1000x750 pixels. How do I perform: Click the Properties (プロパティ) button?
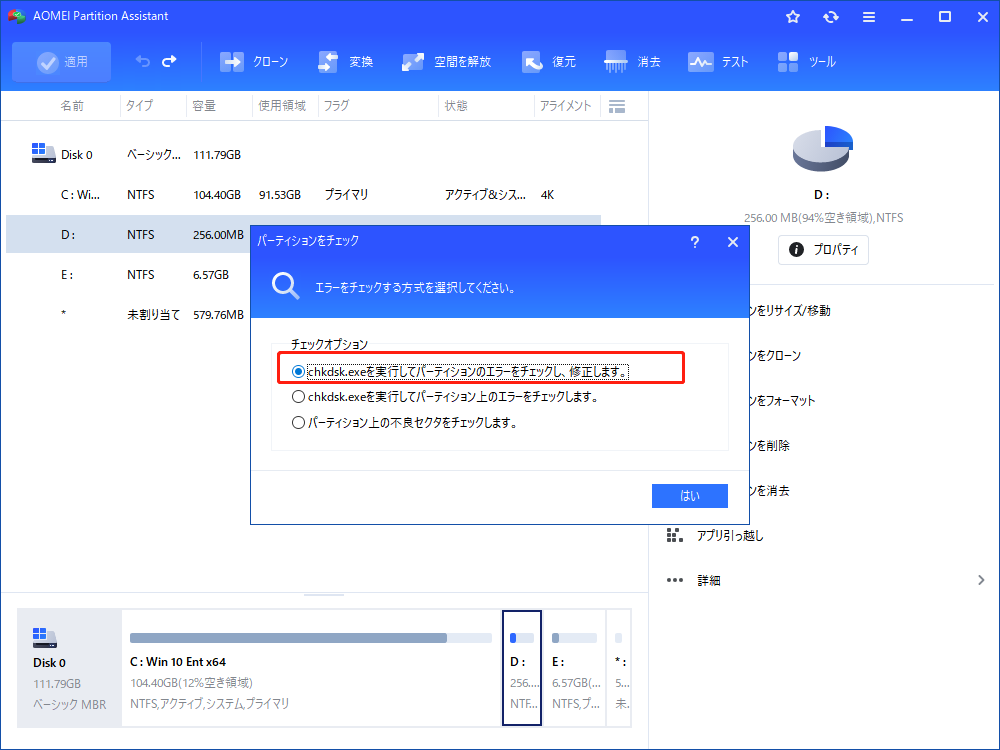823,250
